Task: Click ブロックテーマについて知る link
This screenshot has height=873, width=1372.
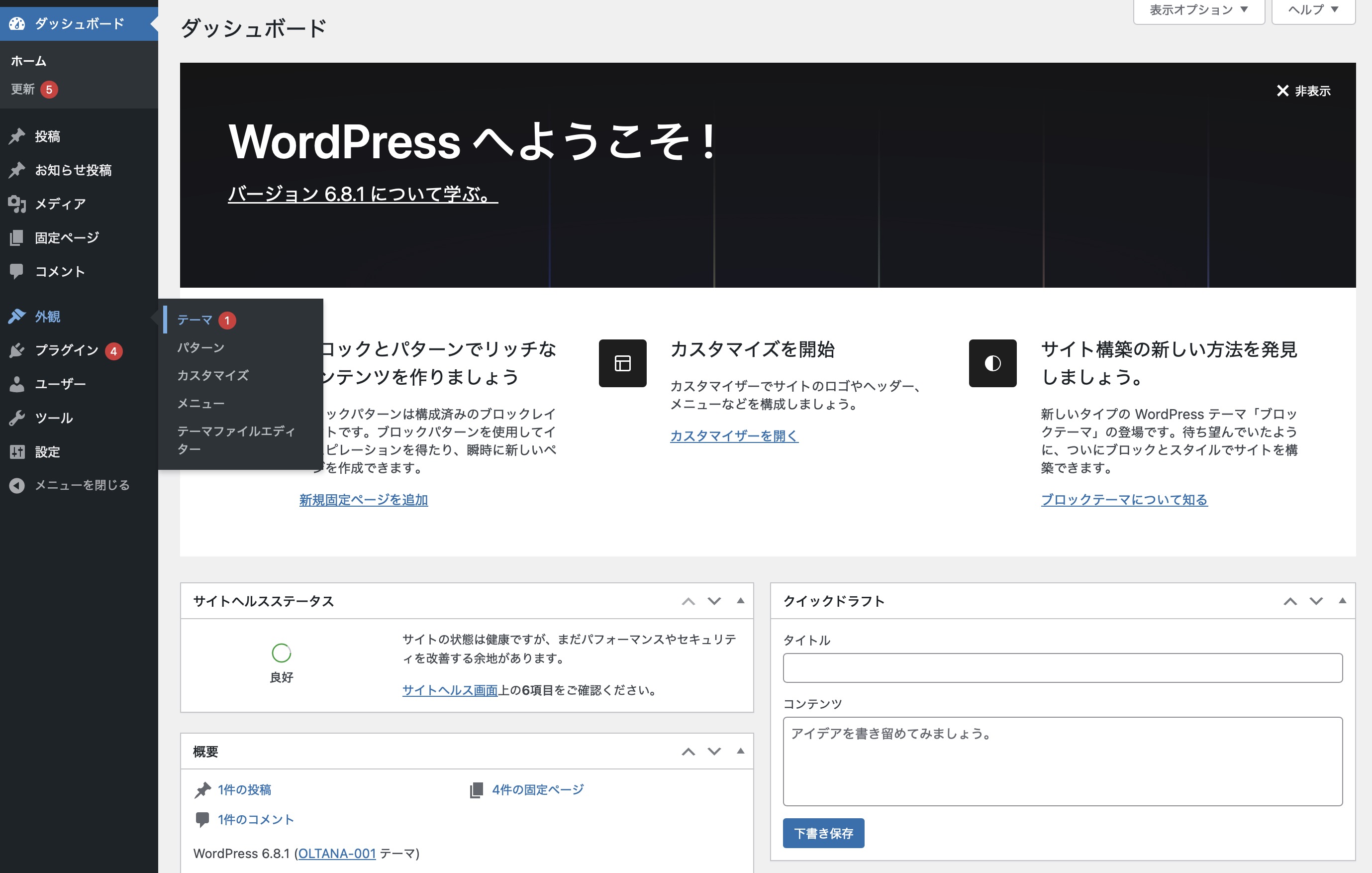Action: coord(1124,500)
